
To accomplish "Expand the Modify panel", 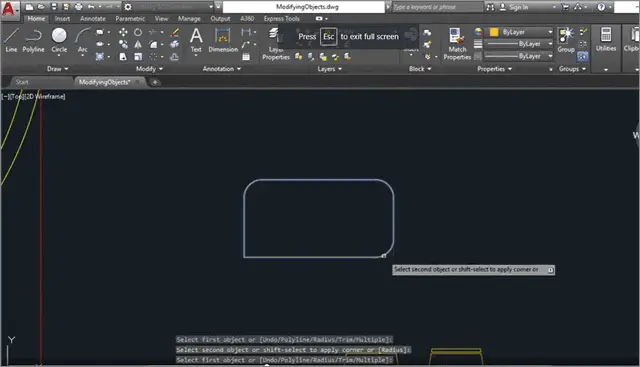I will (x=149, y=69).
